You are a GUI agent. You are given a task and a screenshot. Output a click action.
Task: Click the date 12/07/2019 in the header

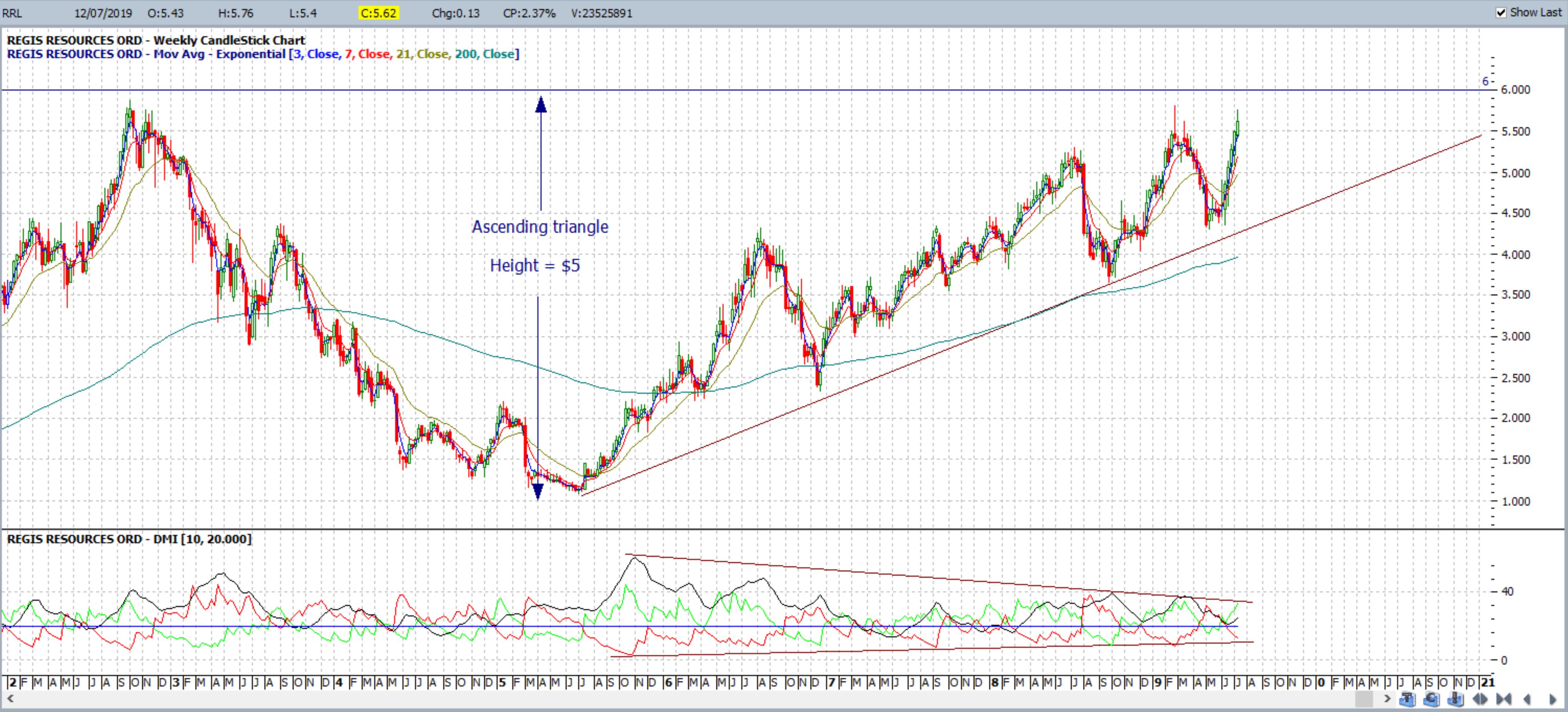(x=102, y=13)
